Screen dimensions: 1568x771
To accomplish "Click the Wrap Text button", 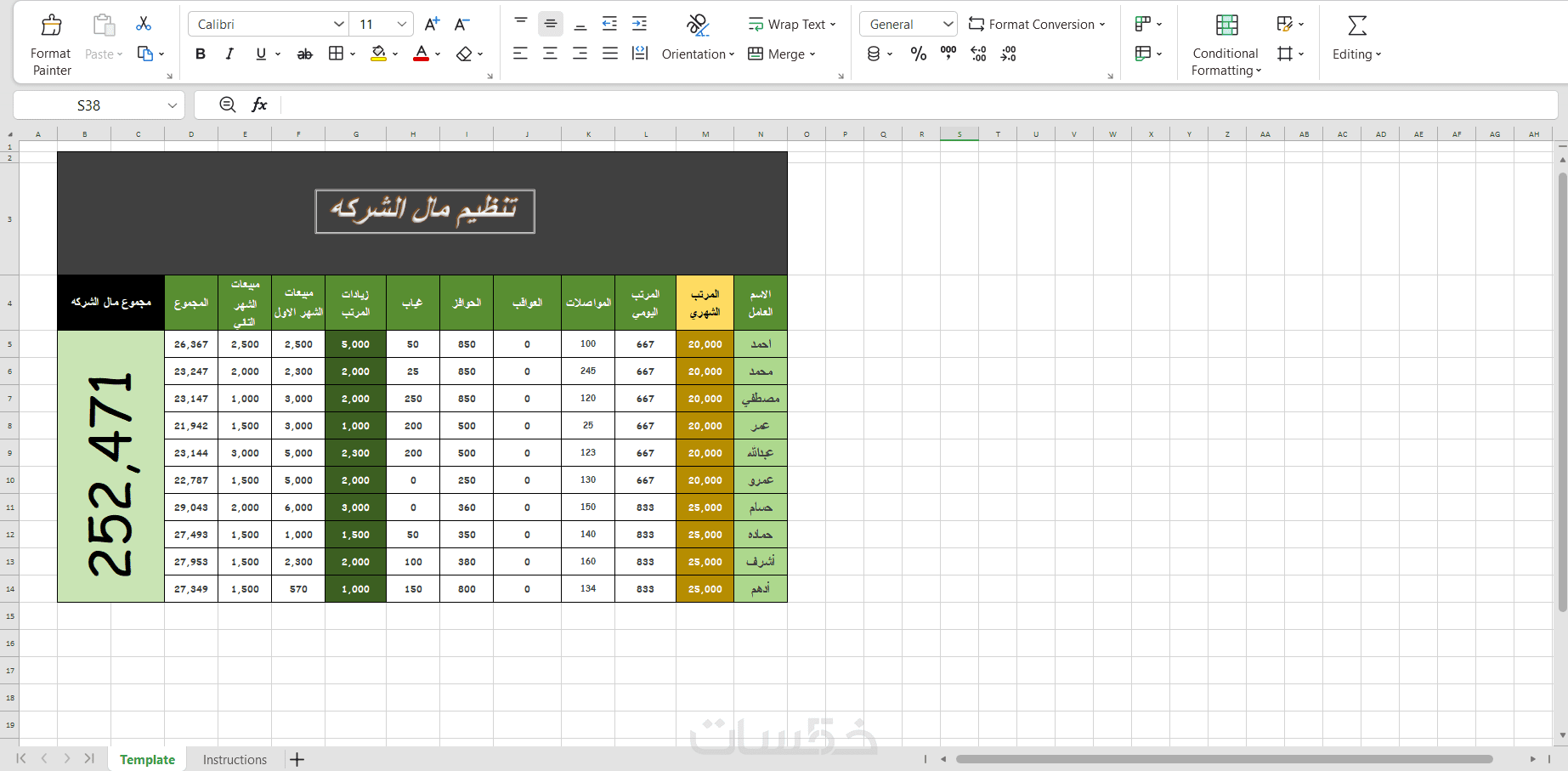I will point(792,25).
